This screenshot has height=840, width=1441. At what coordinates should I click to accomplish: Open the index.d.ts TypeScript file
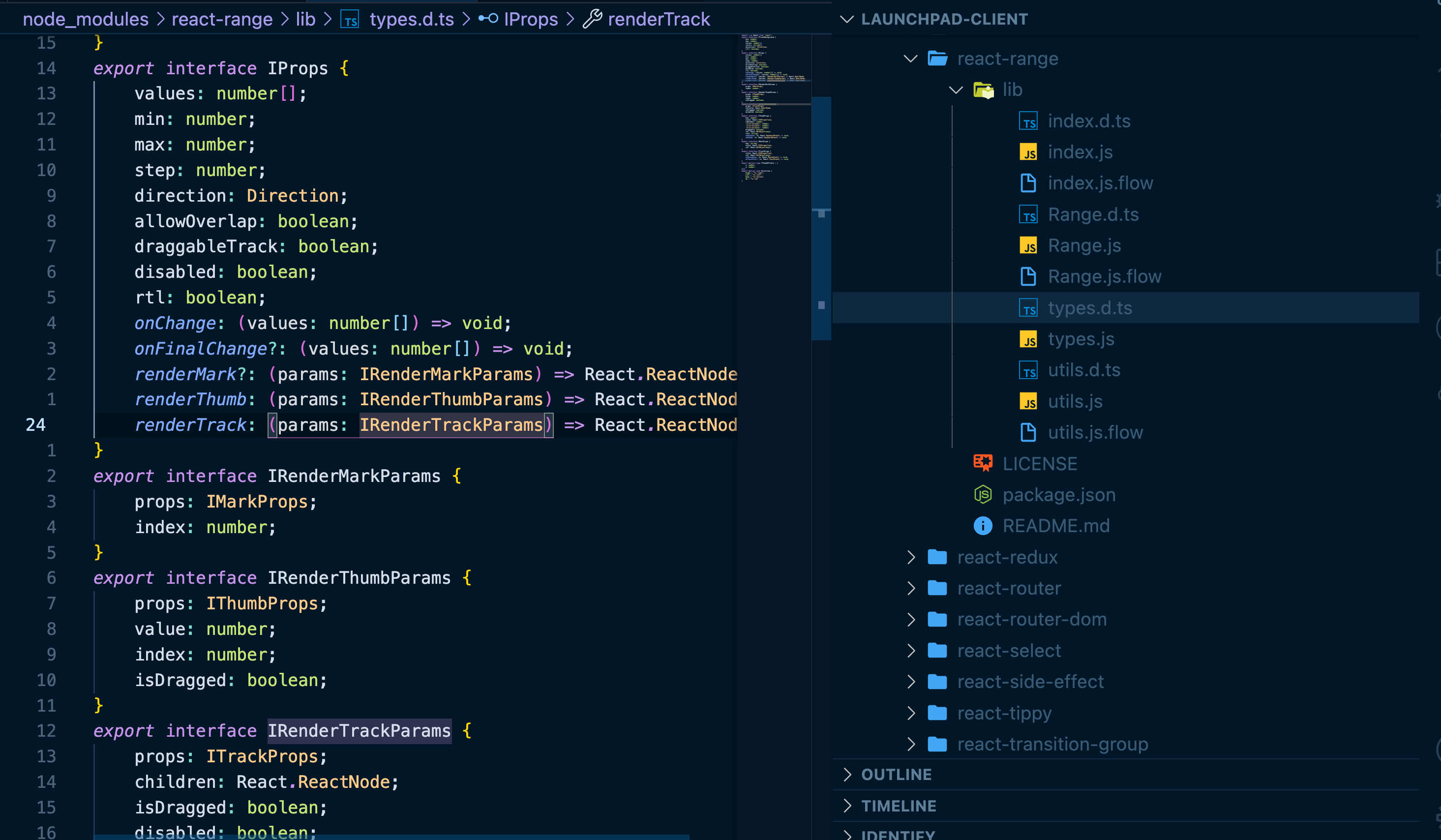[1088, 121]
